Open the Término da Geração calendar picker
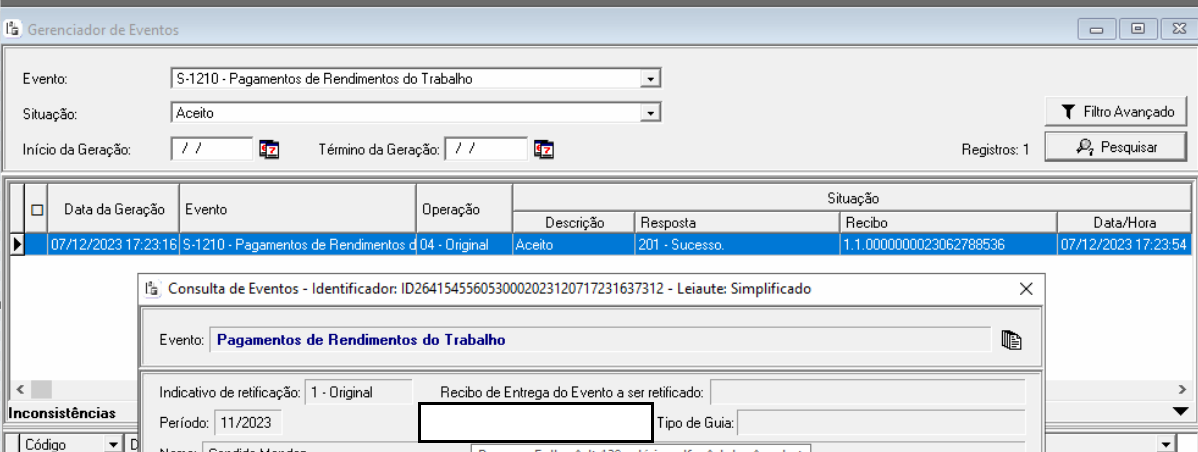 (x=543, y=149)
